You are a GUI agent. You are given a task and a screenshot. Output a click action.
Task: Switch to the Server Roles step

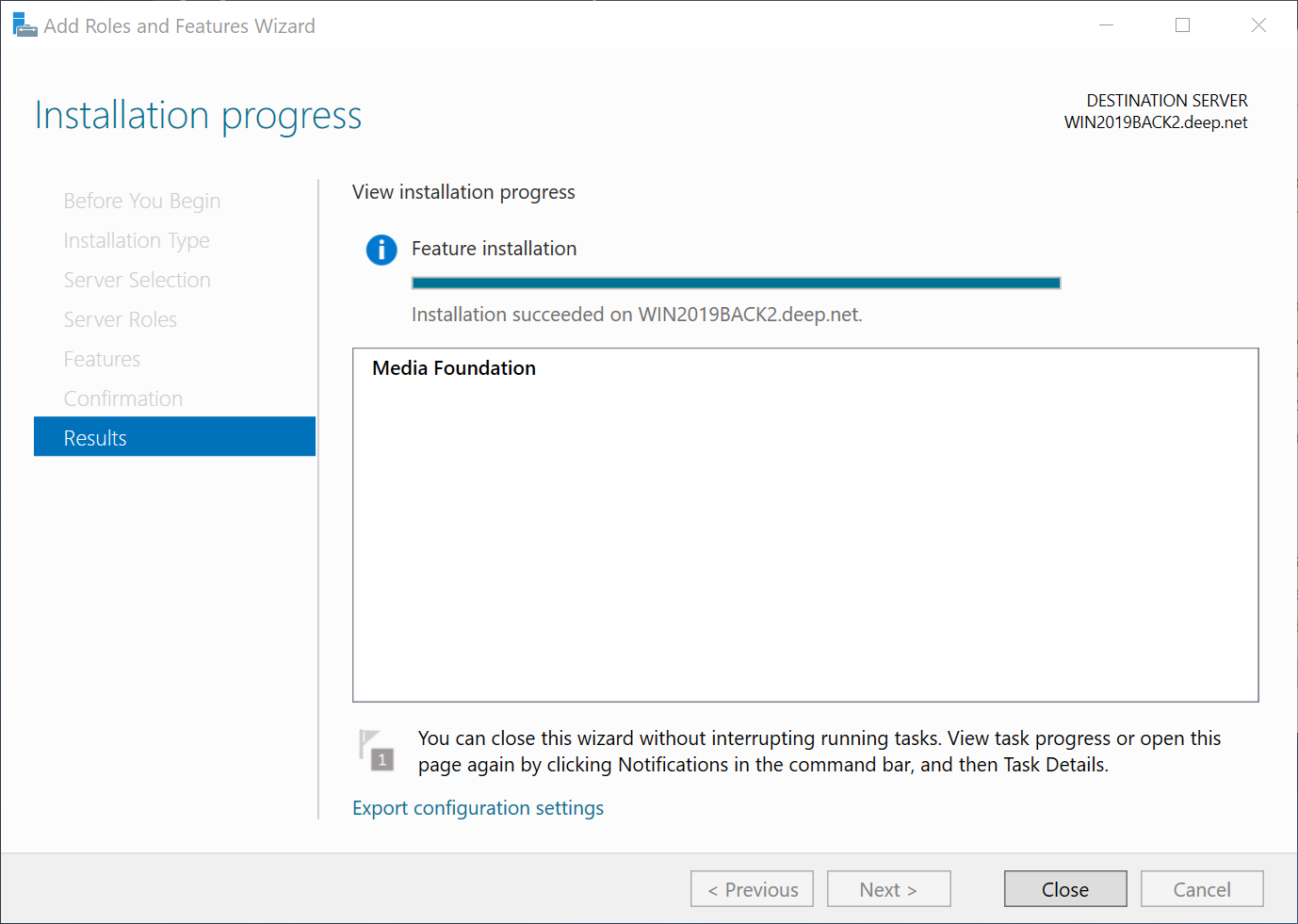pos(121,319)
